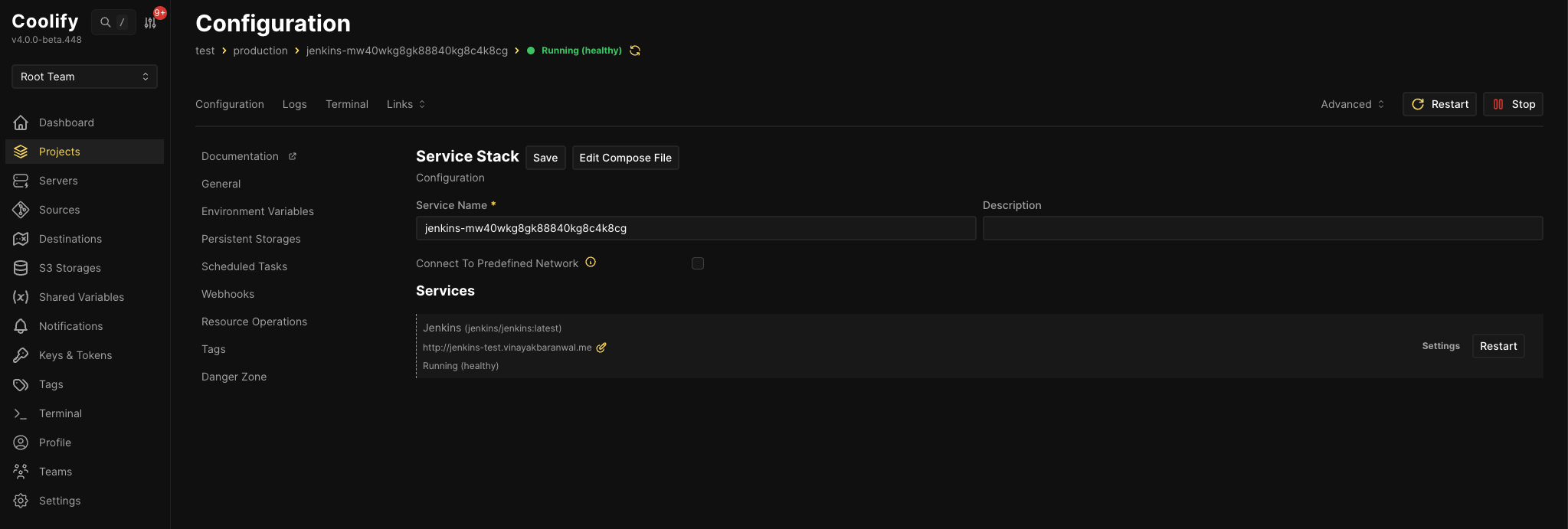Image resolution: width=1568 pixels, height=529 pixels.
Task: Expand the Advanced dropdown
Action: point(1353,104)
